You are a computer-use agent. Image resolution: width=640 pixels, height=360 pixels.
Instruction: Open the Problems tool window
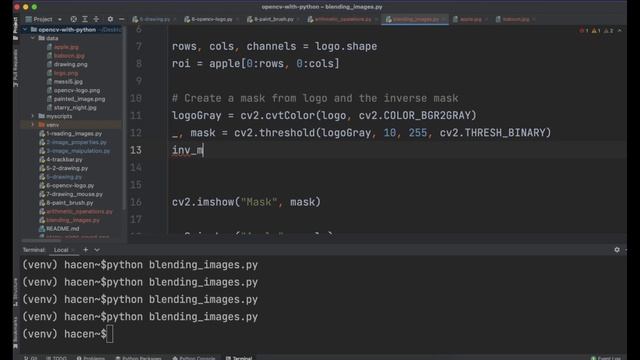click(91, 358)
